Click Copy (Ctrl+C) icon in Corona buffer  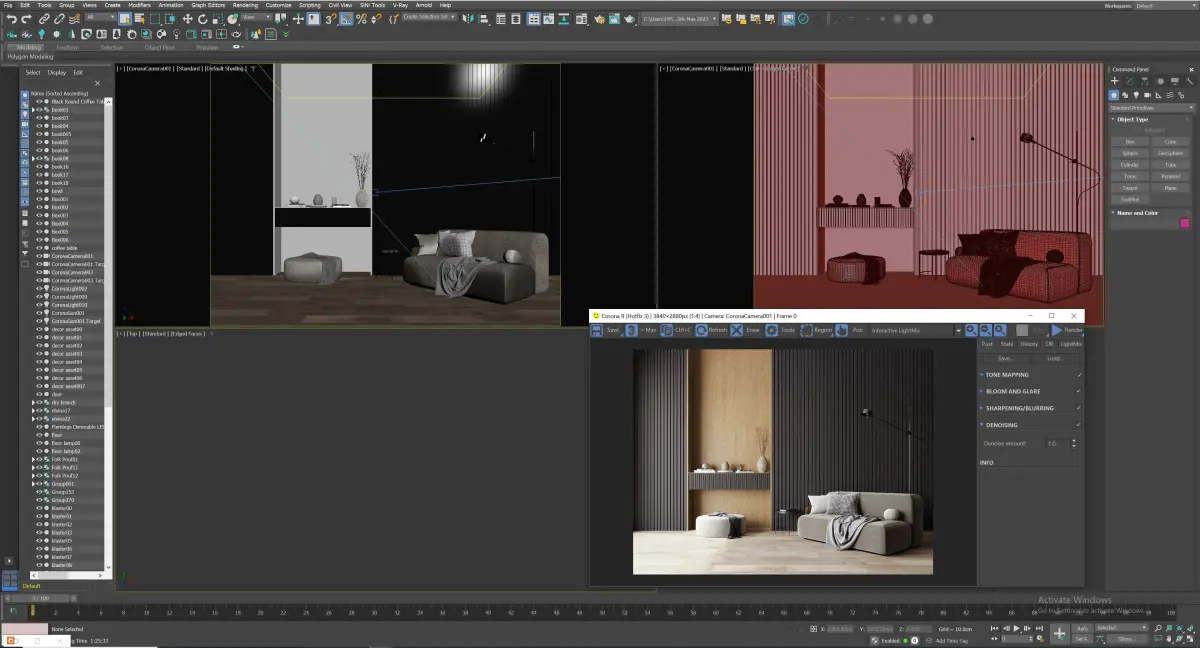click(666, 330)
